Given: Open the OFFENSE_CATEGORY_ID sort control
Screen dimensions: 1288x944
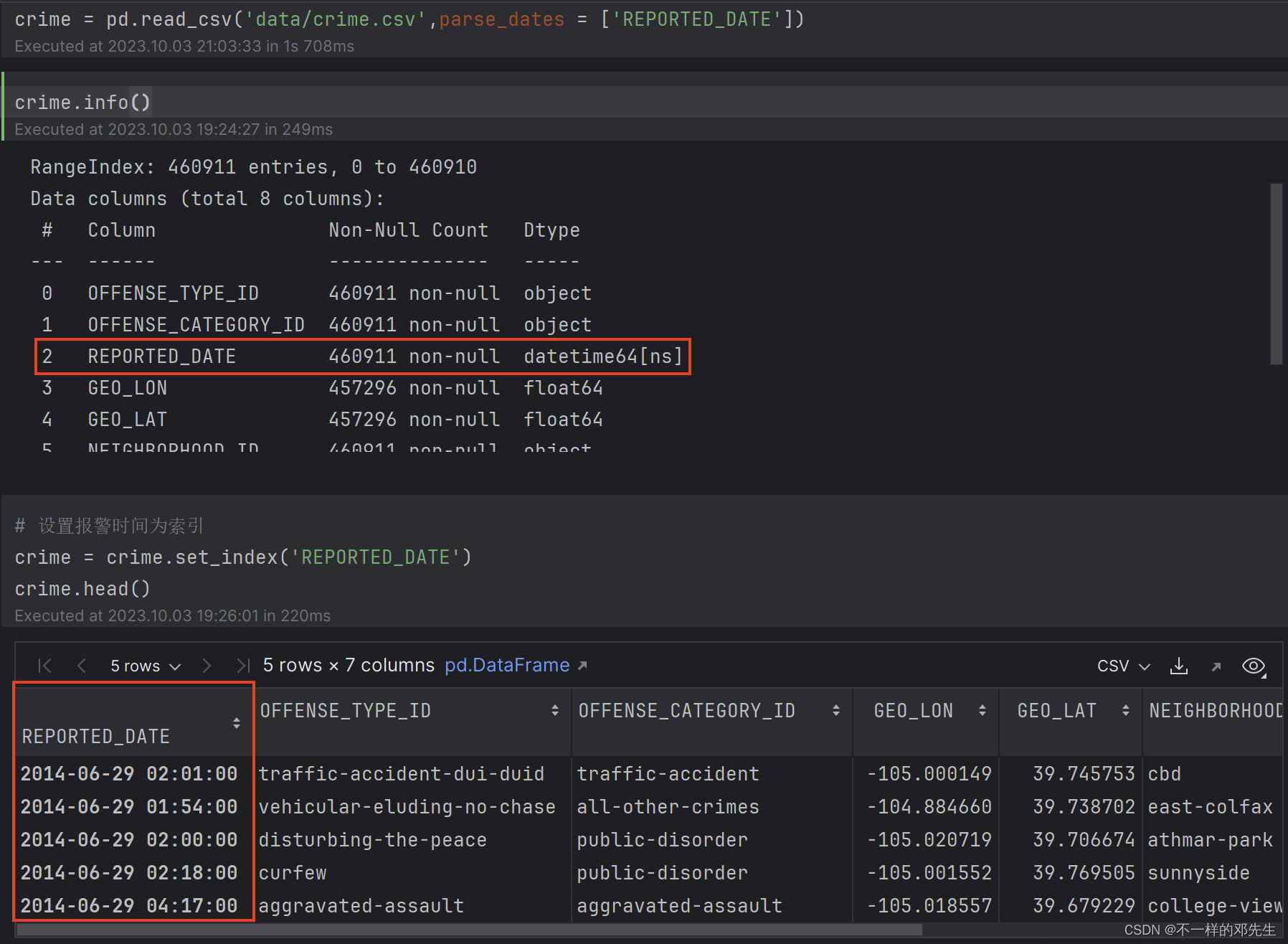Looking at the screenshot, I should click(837, 710).
